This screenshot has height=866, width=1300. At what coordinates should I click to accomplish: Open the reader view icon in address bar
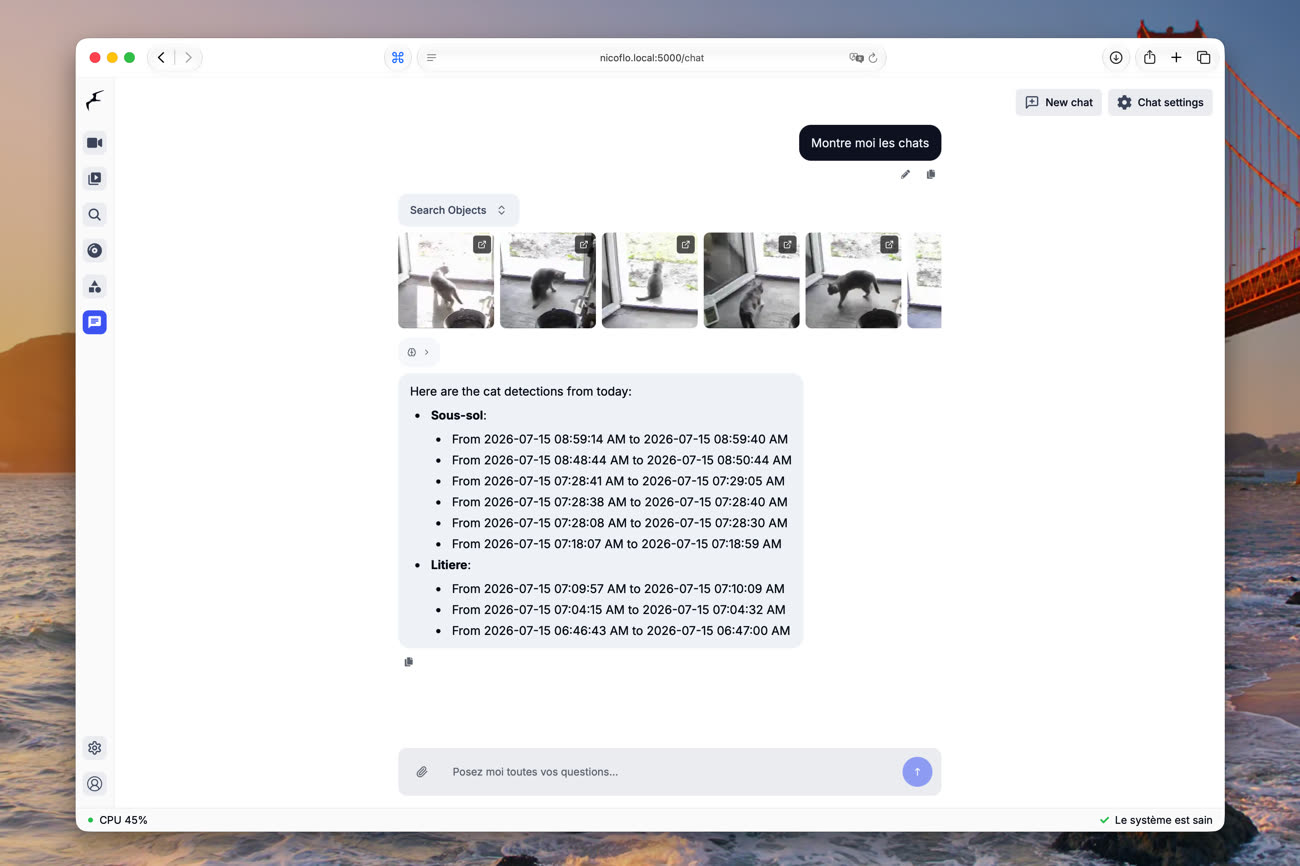click(432, 58)
